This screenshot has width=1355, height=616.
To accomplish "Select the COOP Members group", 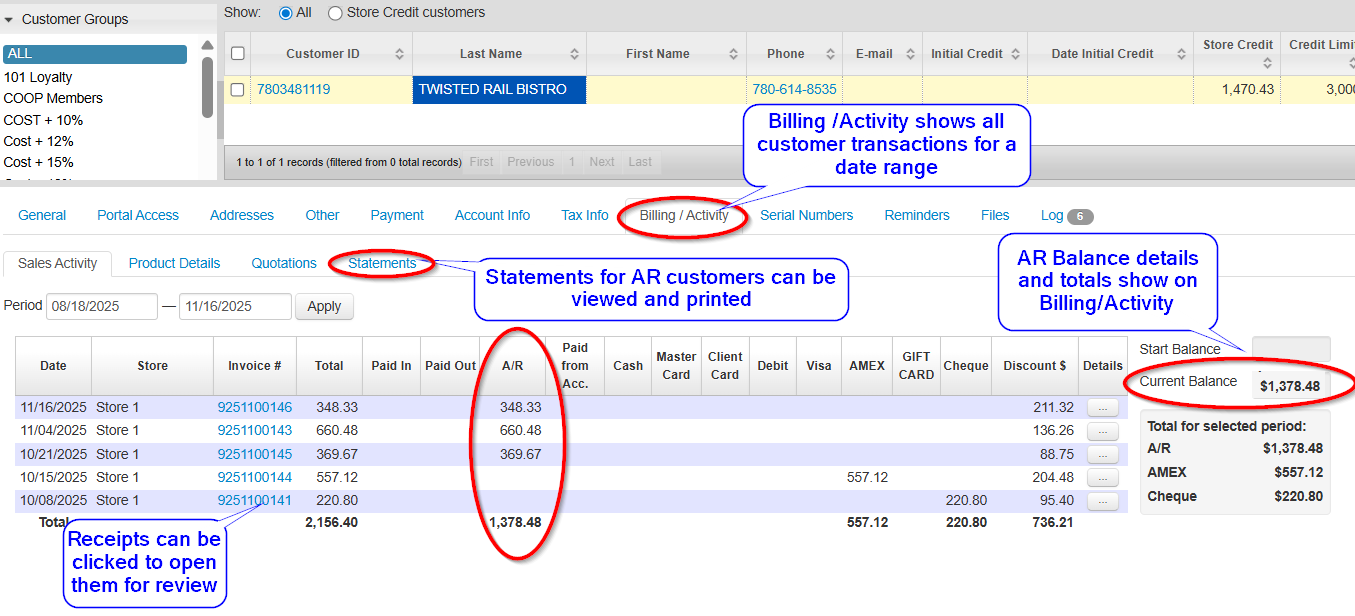I will pyautogui.click(x=53, y=98).
